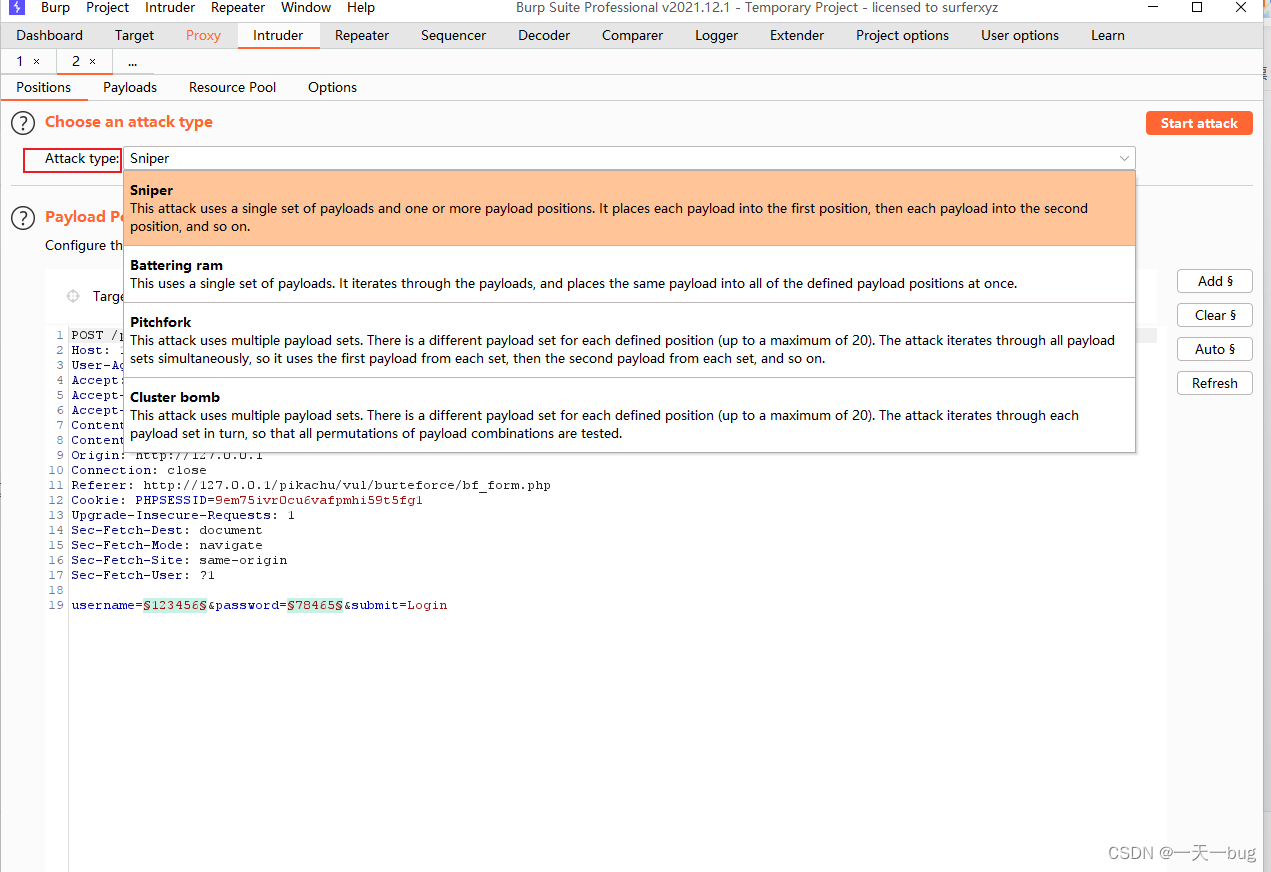Click the Sec-Fetch-Mode: navigate line
The width and height of the screenshot is (1271, 872).
[x=167, y=546]
